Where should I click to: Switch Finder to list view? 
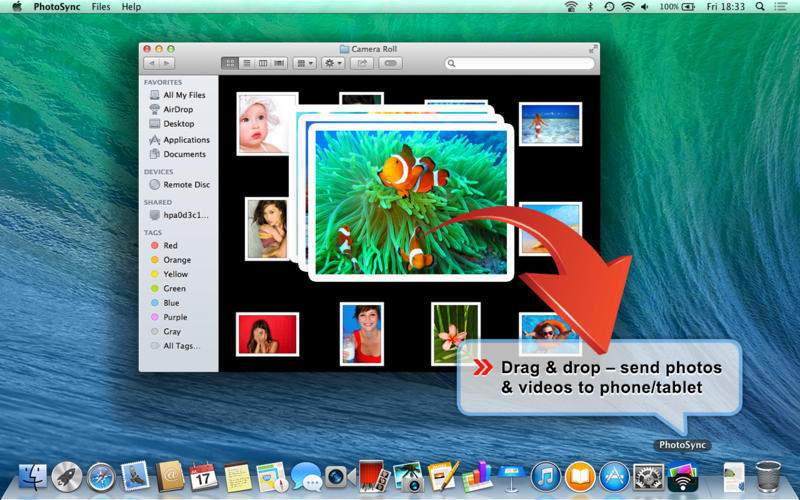[246, 63]
